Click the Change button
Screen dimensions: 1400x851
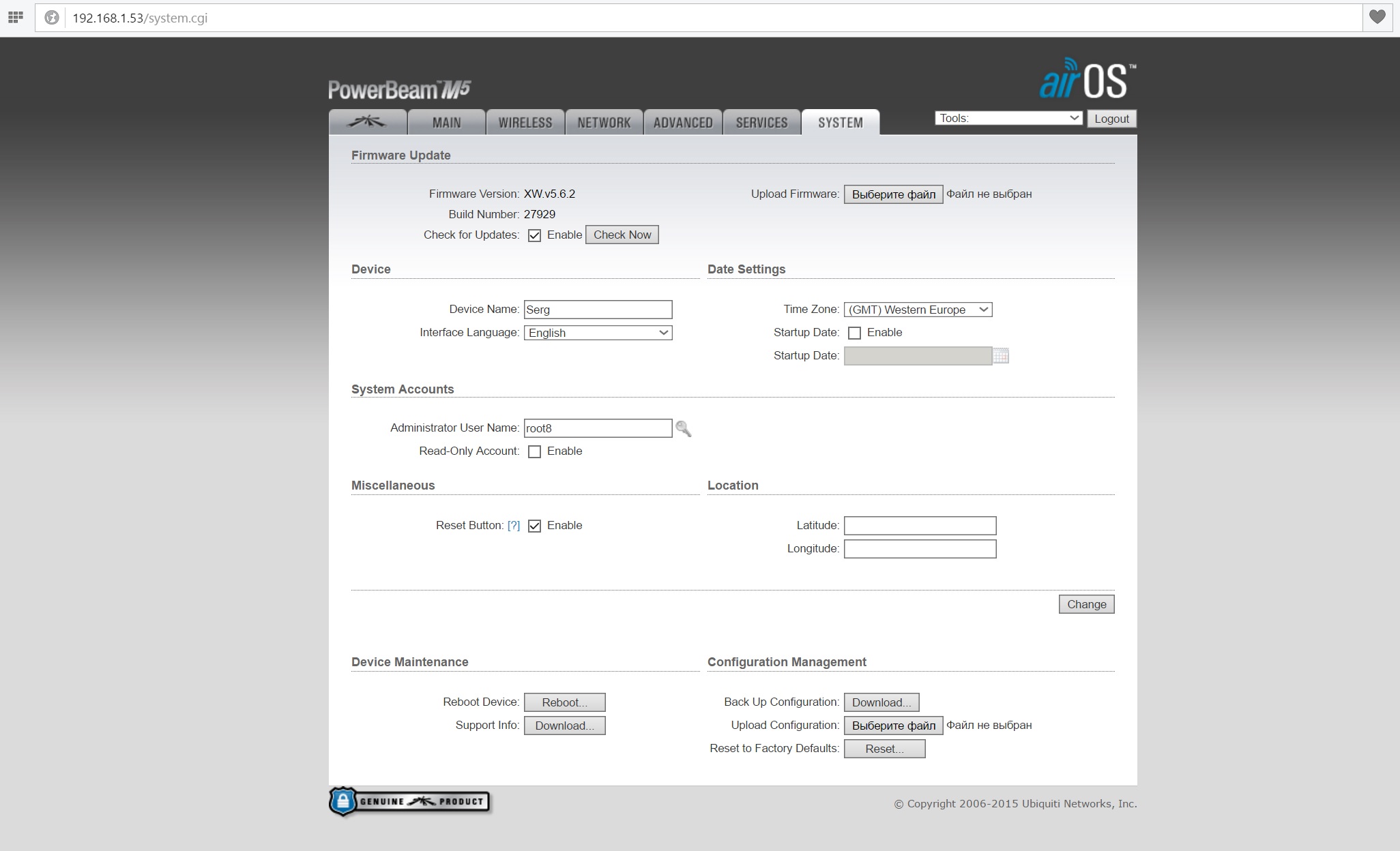click(x=1086, y=604)
